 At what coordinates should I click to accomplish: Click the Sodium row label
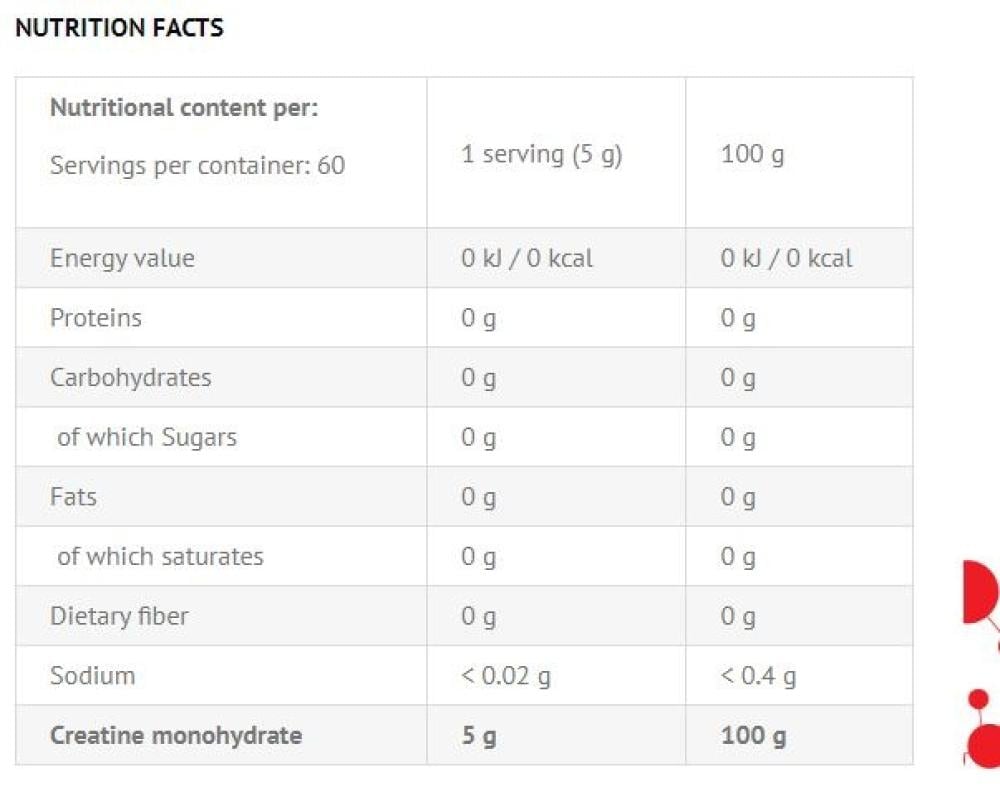[92, 676]
